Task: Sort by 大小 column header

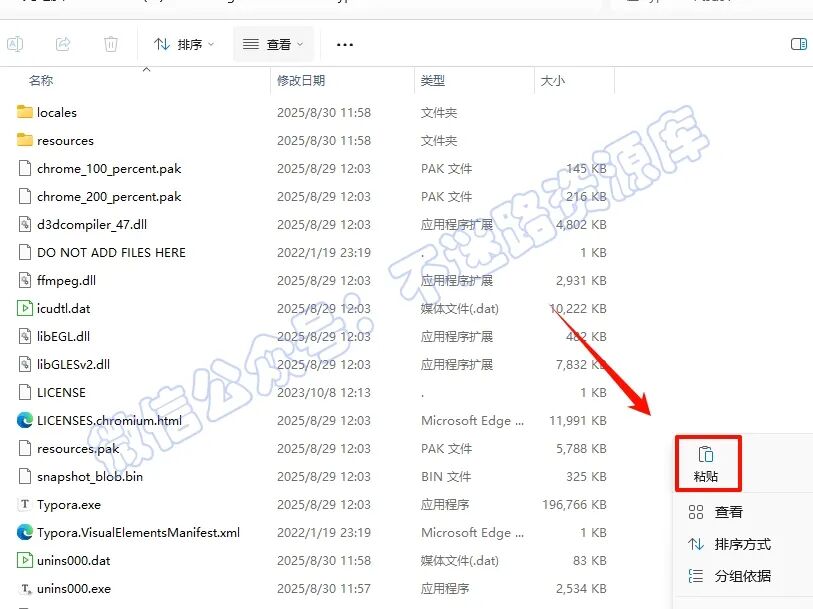Action: [x=552, y=80]
